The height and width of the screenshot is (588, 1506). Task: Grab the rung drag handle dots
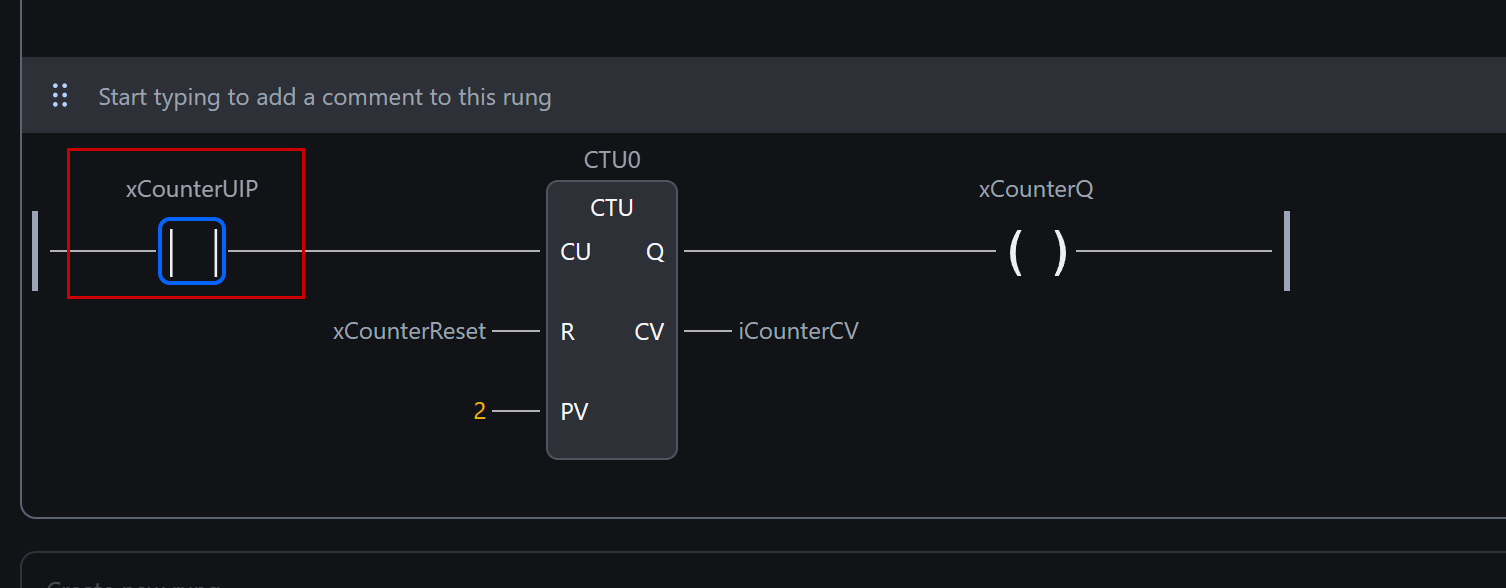tap(60, 96)
